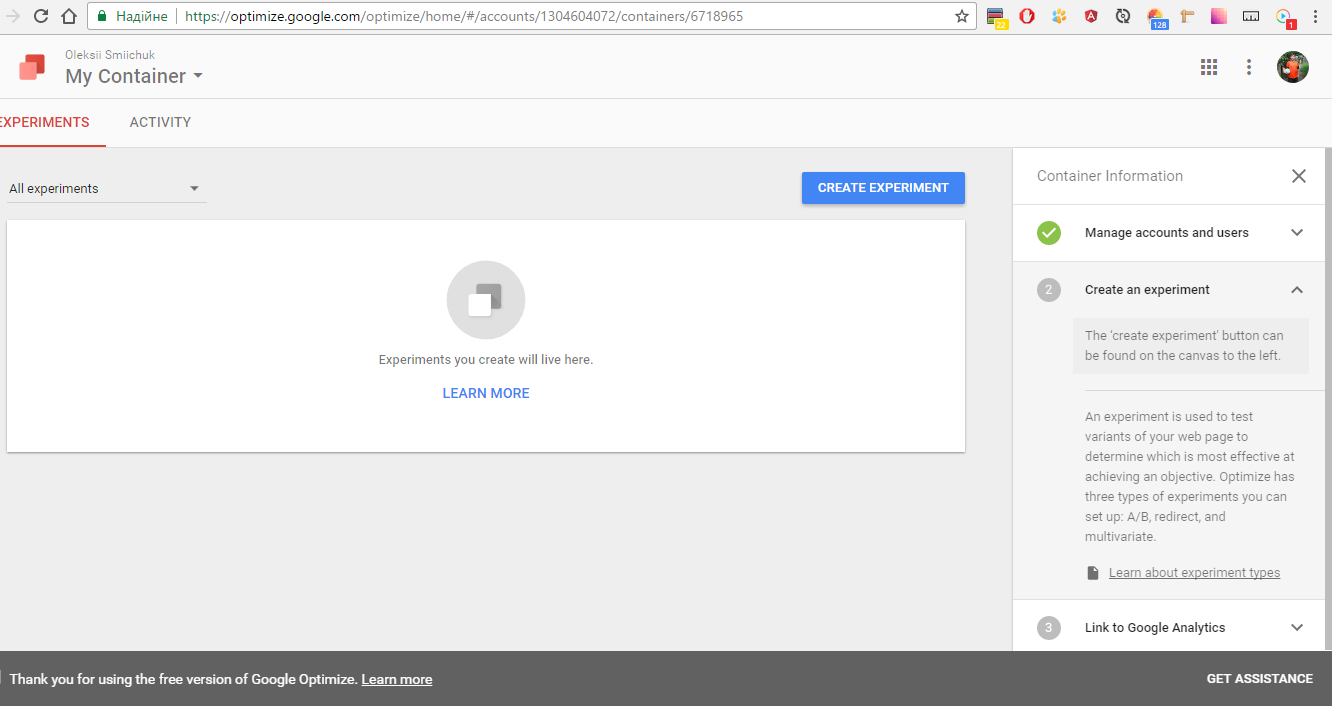This screenshot has height=706, width=1332.
Task: Click step 2 circle for Create an experiment
Action: (x=1049, y=290)
